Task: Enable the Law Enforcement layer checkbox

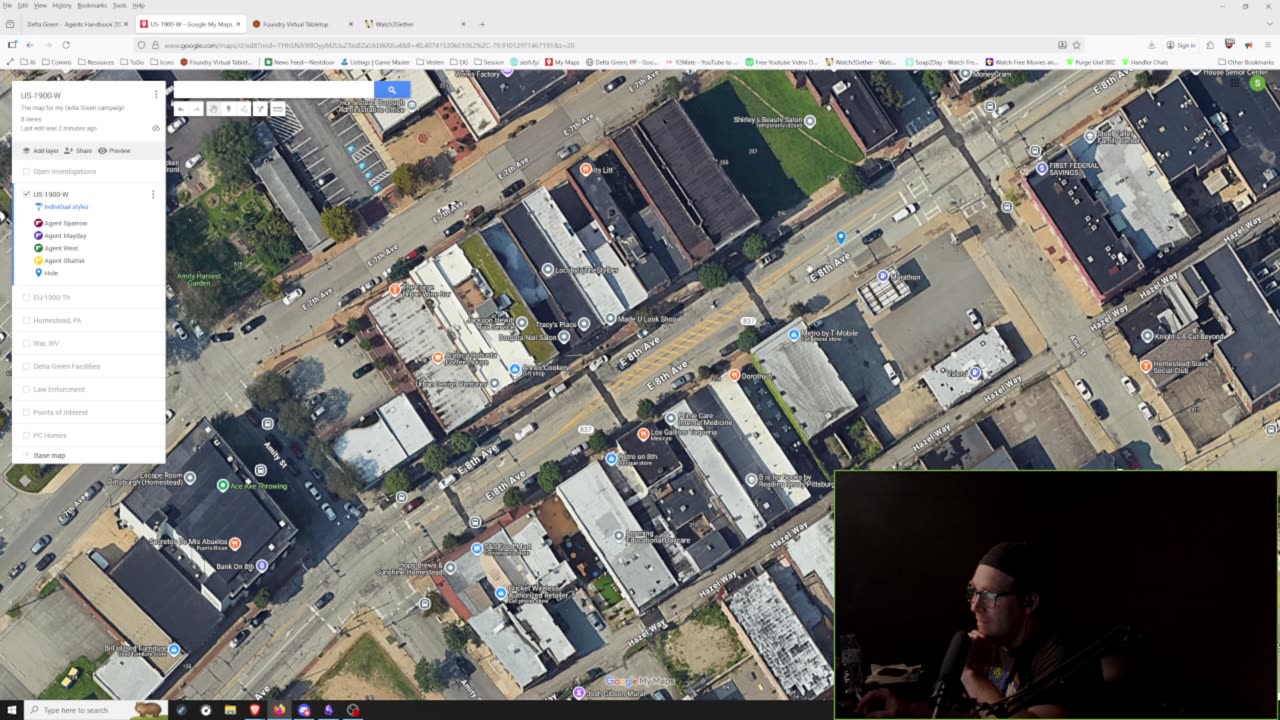Action: point(27,389)
